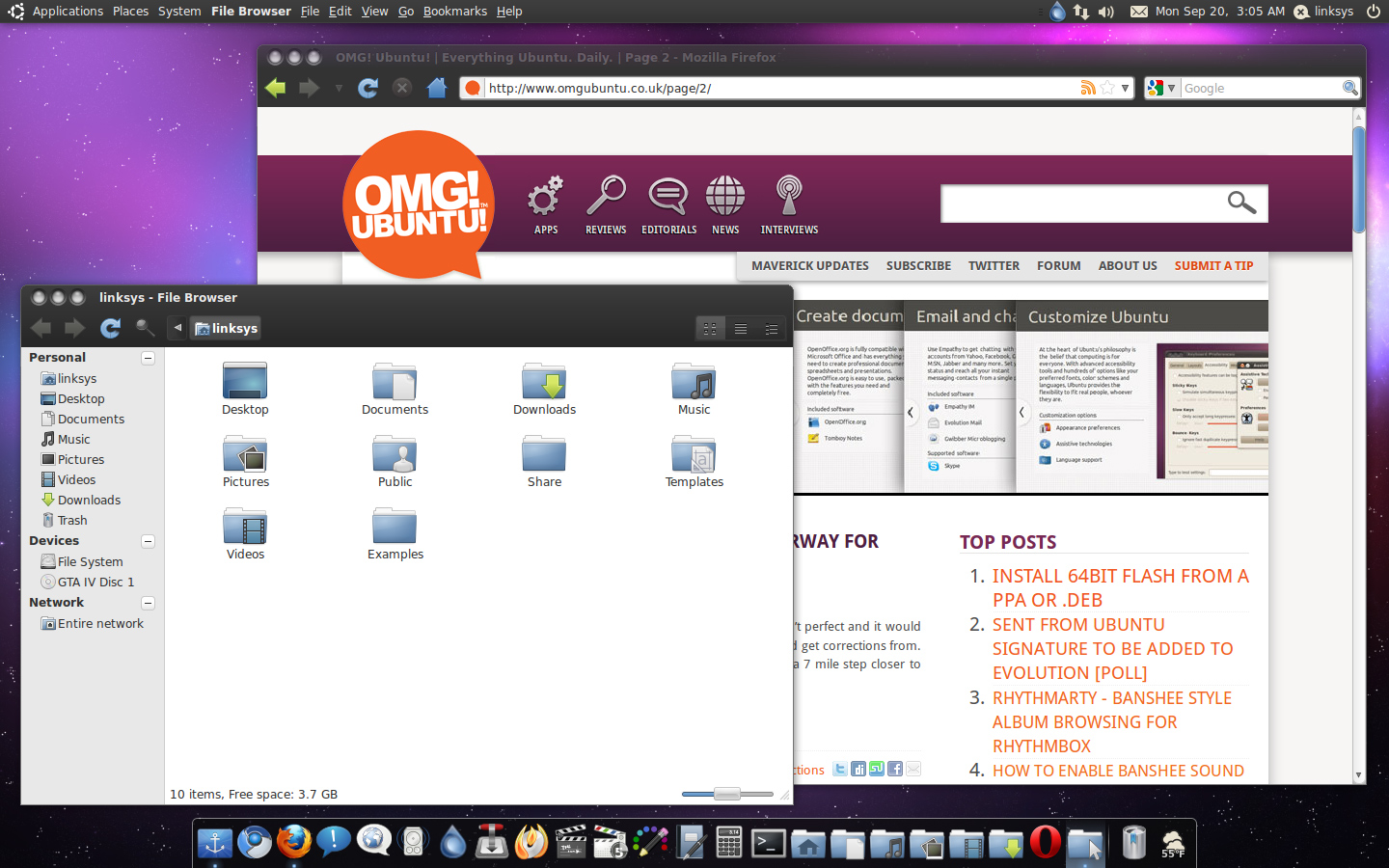Click the RSS feed icon in URL bar
The width and height of the screenshot is (1389, 868).
1088,88
